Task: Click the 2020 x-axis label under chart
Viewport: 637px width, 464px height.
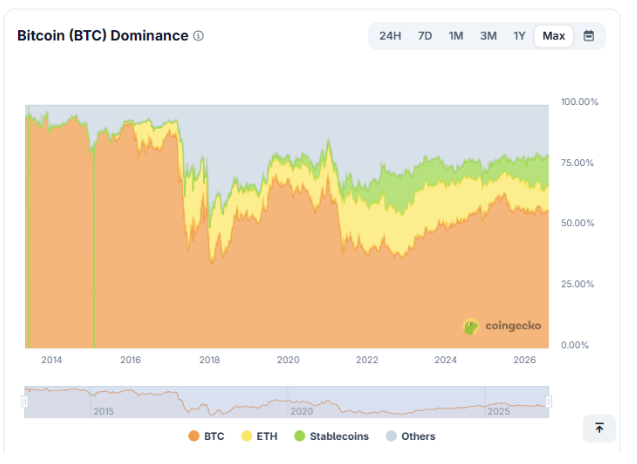Action: click(288, 360)
